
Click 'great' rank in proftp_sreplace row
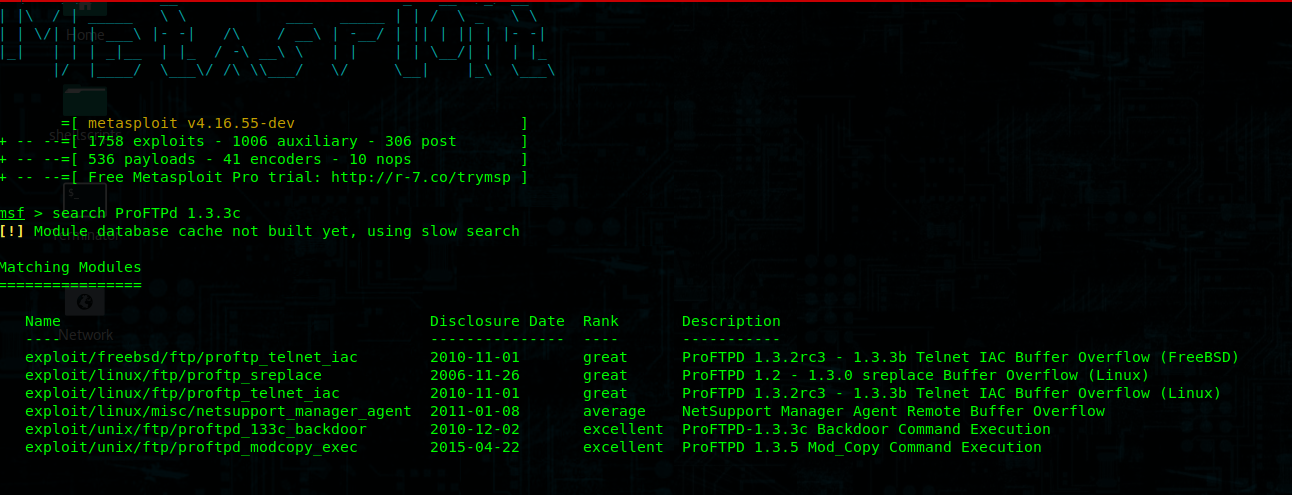tap(605, 375)
